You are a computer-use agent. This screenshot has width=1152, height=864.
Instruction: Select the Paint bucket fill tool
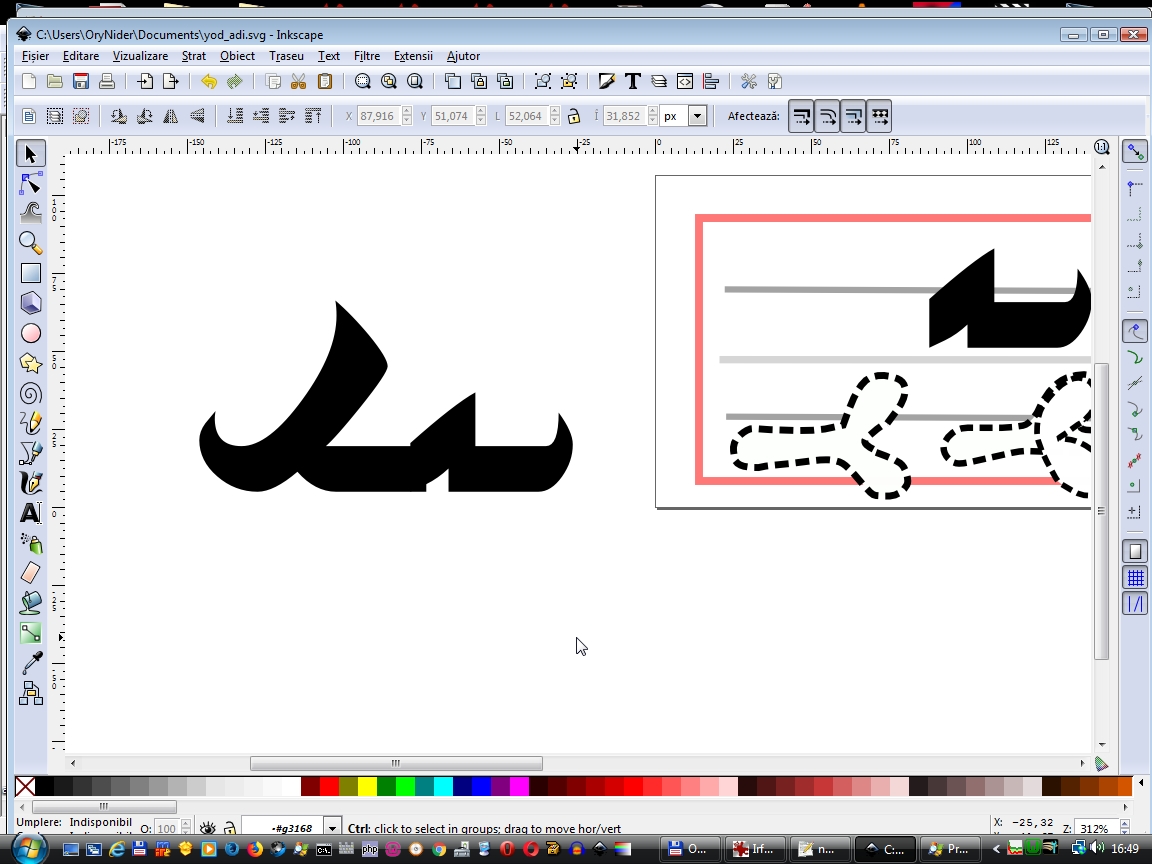(x=31, y=602)
